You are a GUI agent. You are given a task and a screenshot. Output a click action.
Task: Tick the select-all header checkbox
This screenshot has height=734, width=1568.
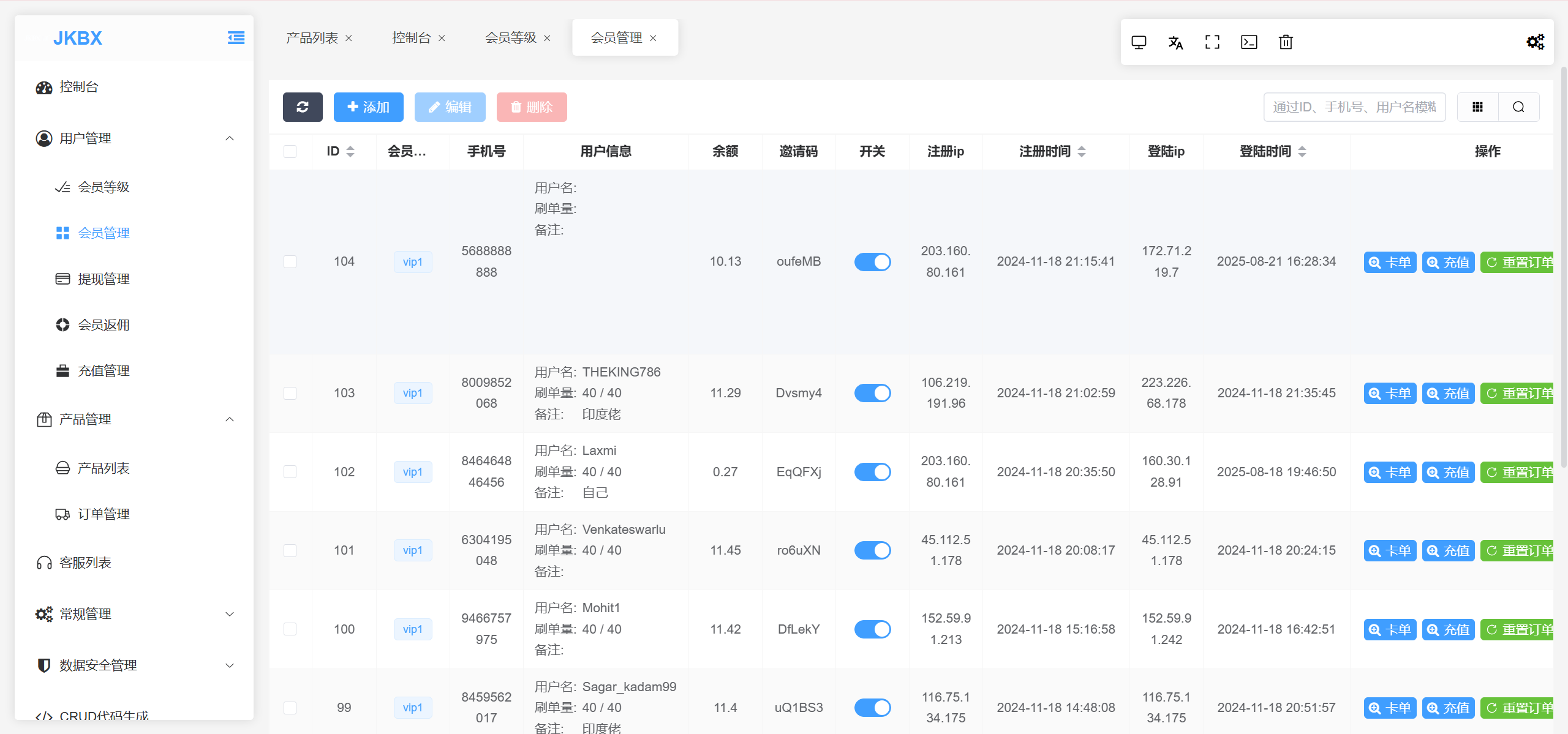[290, 151]
